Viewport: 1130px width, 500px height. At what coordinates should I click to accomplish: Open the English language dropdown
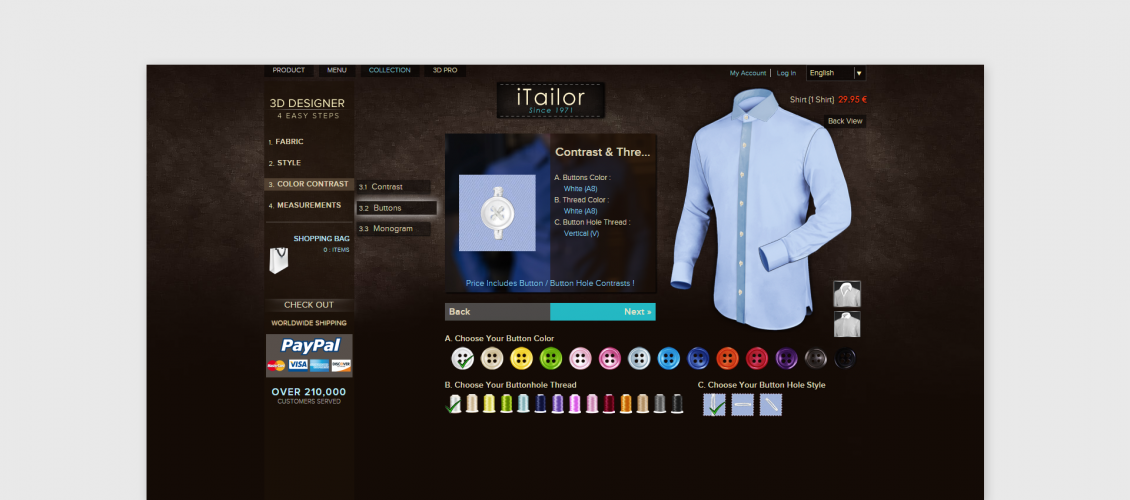[x=835, y=73]
